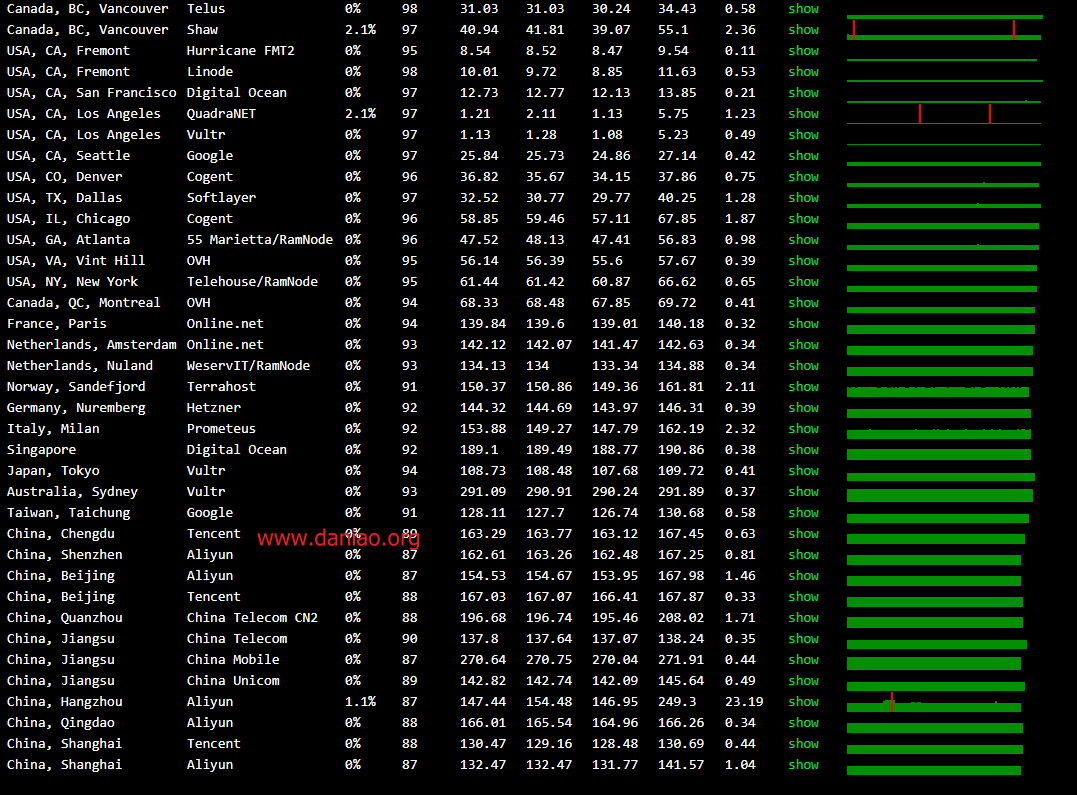Click show for Japan, Tokyo

click(x=803, y=471)
